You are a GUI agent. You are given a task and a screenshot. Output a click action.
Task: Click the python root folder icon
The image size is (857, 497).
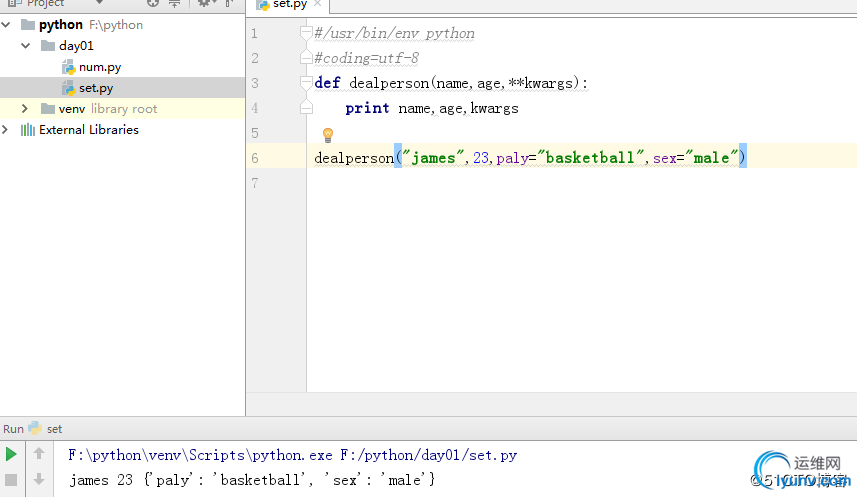(28, 25)
